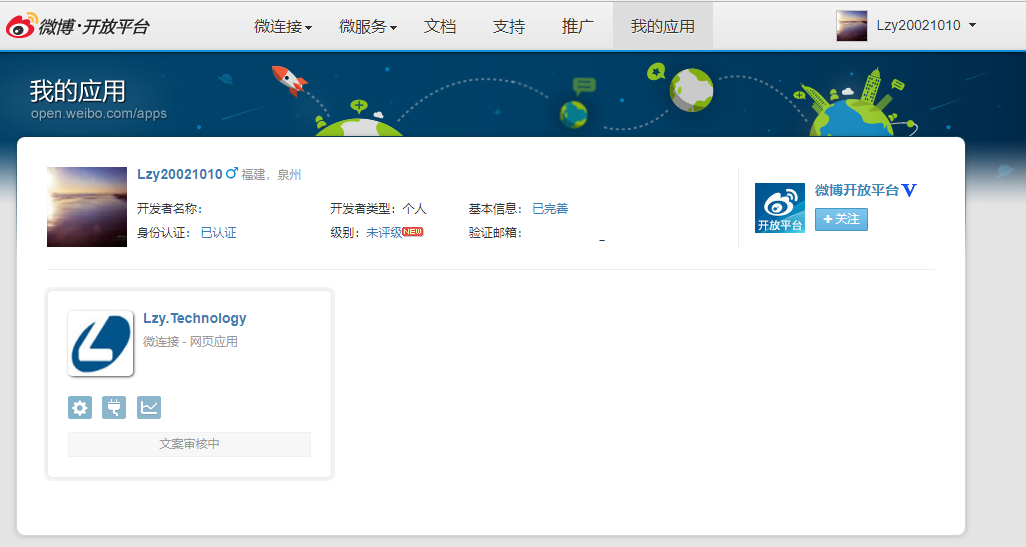This screenshot has width=1026, height=547.
Task: Click the Weibo open platform logo
Action: click(77, 26)
